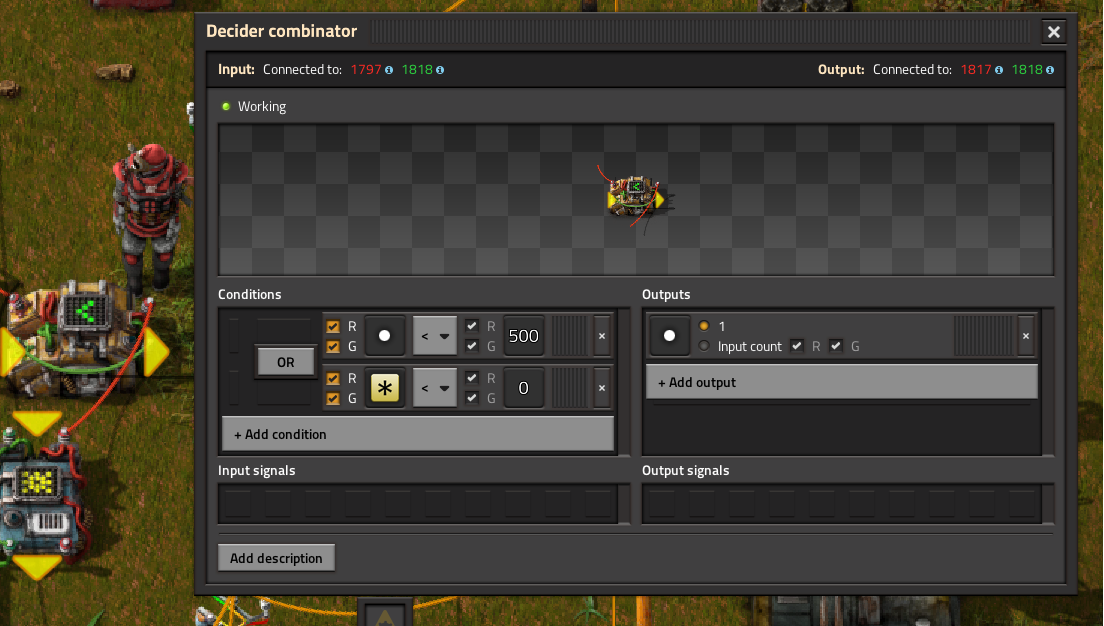Click the decider combinator preview entity

point(635,197)
